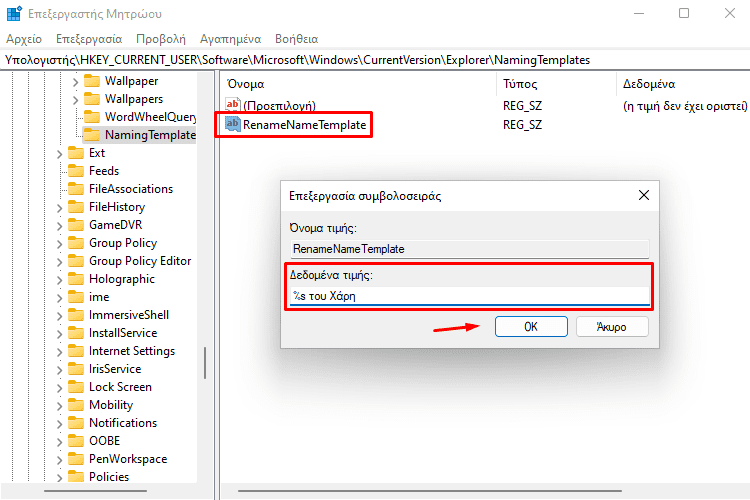Open the Επεξεργασία menu
The height and width of the screenshot is (500, 750).
[x=89, y=39]
